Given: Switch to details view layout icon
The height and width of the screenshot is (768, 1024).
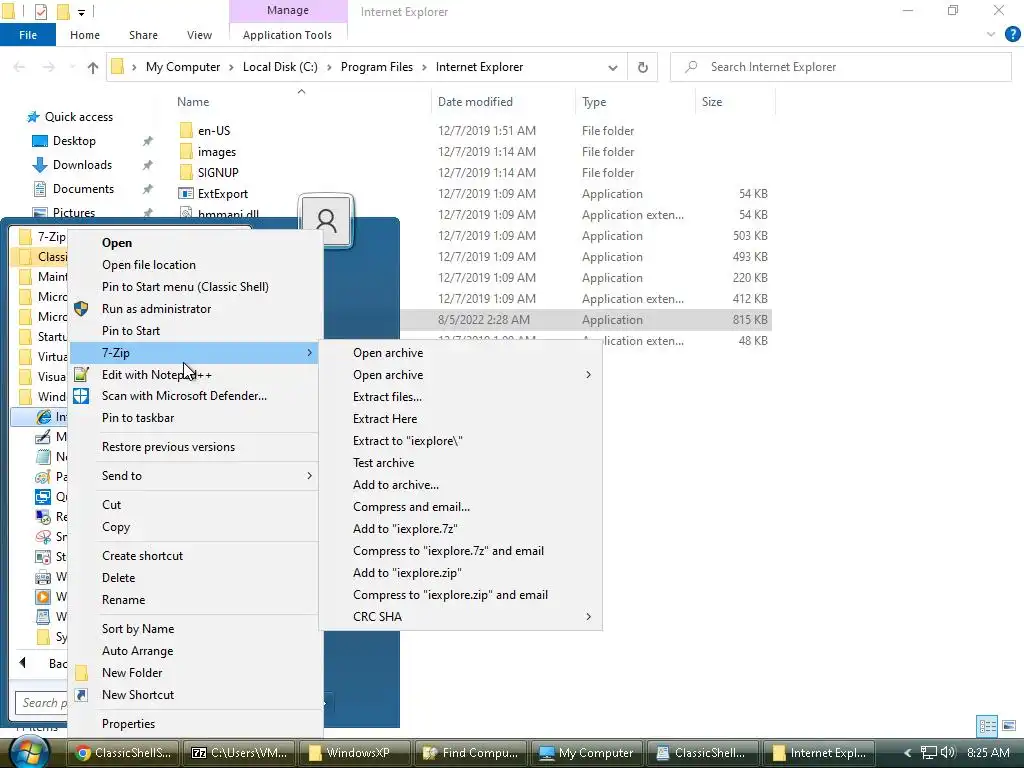Looking at the screenshot, I should pos(987,726).
